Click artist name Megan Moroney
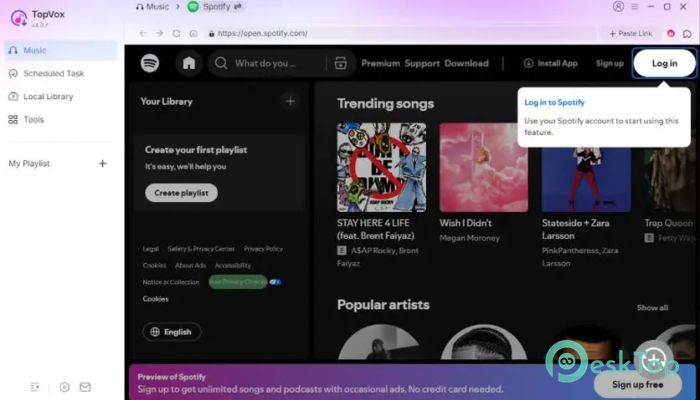Image resolution: width=700 pixels, height=400 pixels. 469,238
